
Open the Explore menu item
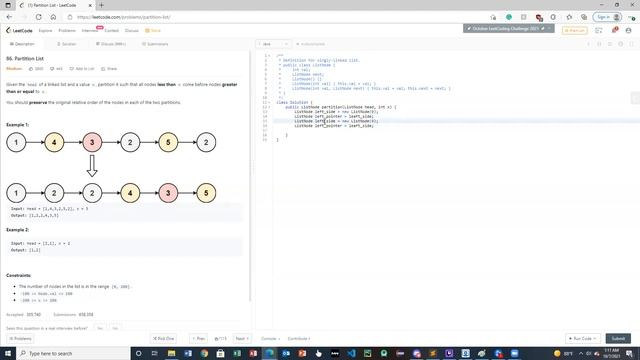click(45, 31)
